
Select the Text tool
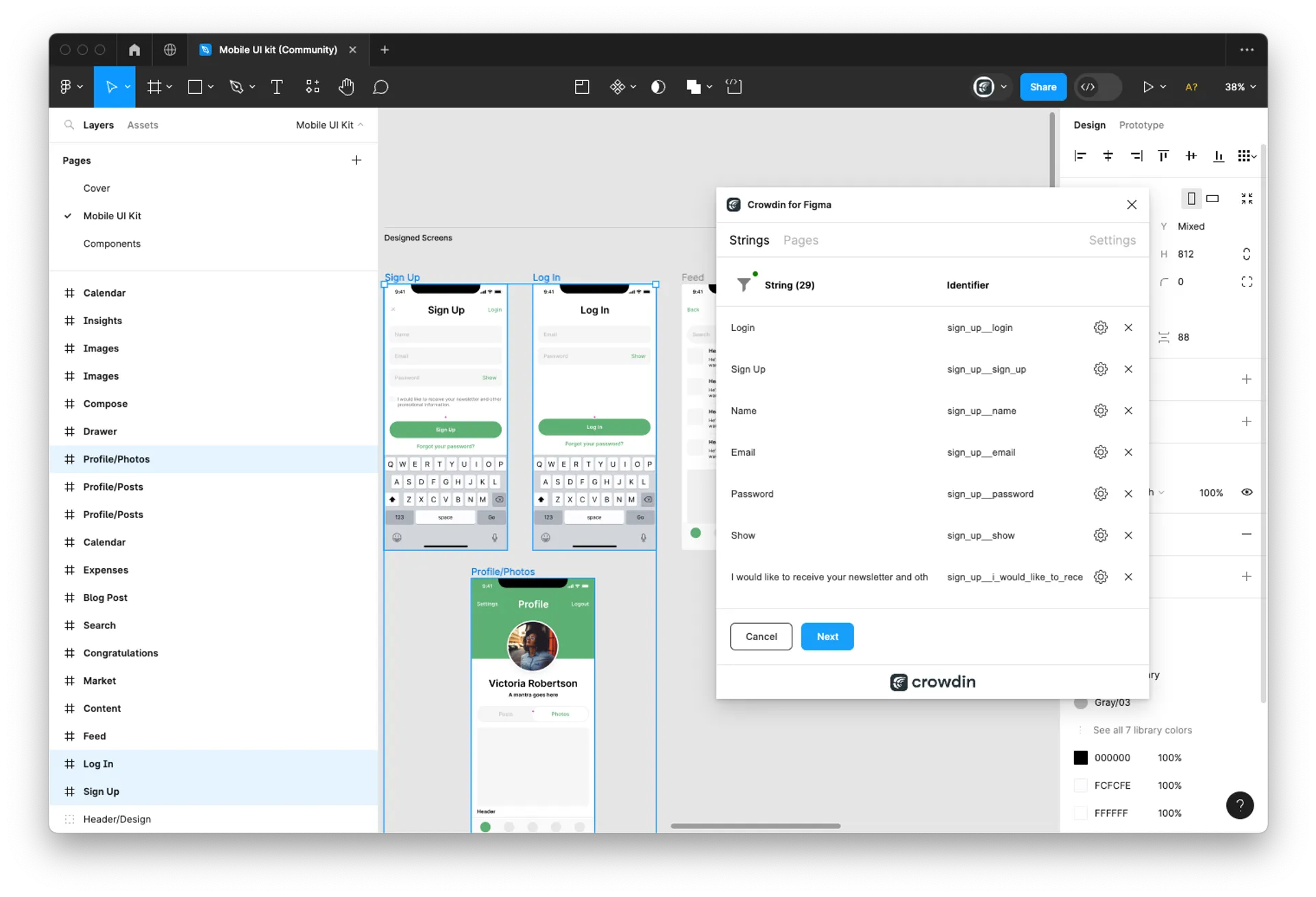pyautogui.click(x=277, y=86)
